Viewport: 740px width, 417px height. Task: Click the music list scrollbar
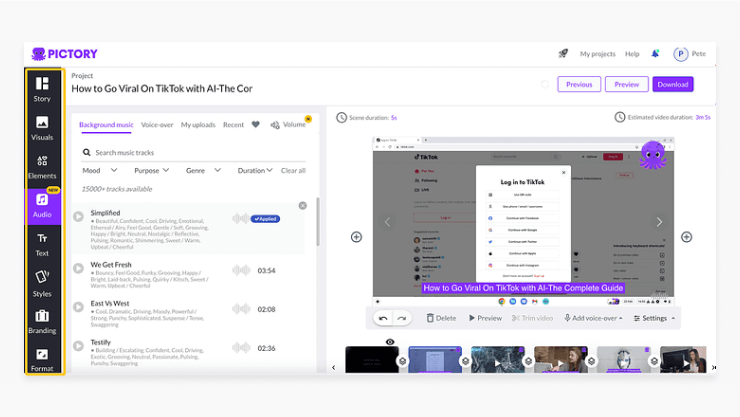pos(318,222)
